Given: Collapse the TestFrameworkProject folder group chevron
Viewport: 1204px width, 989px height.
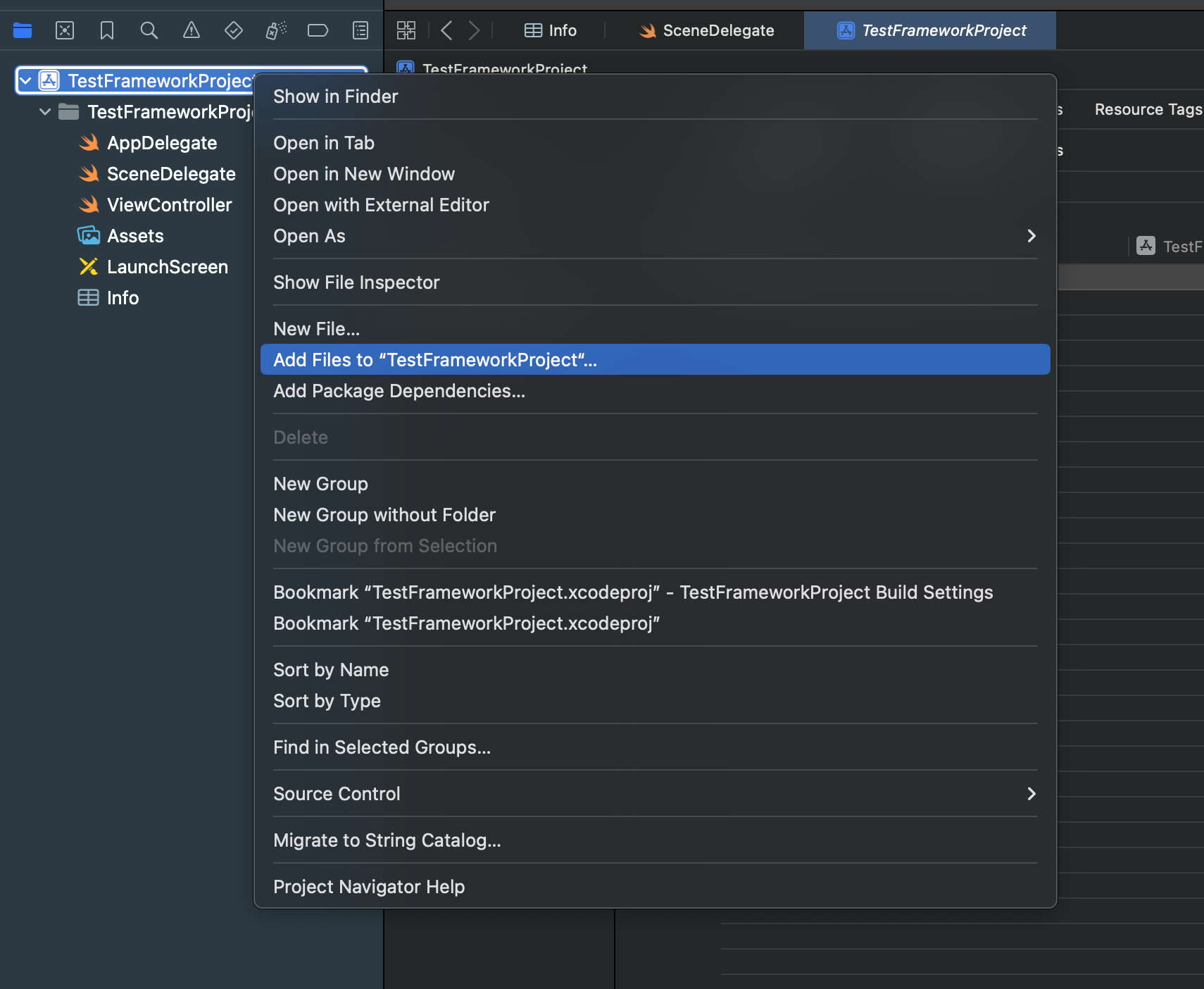Looking at the screenshot, I should [x=45, y=112].
